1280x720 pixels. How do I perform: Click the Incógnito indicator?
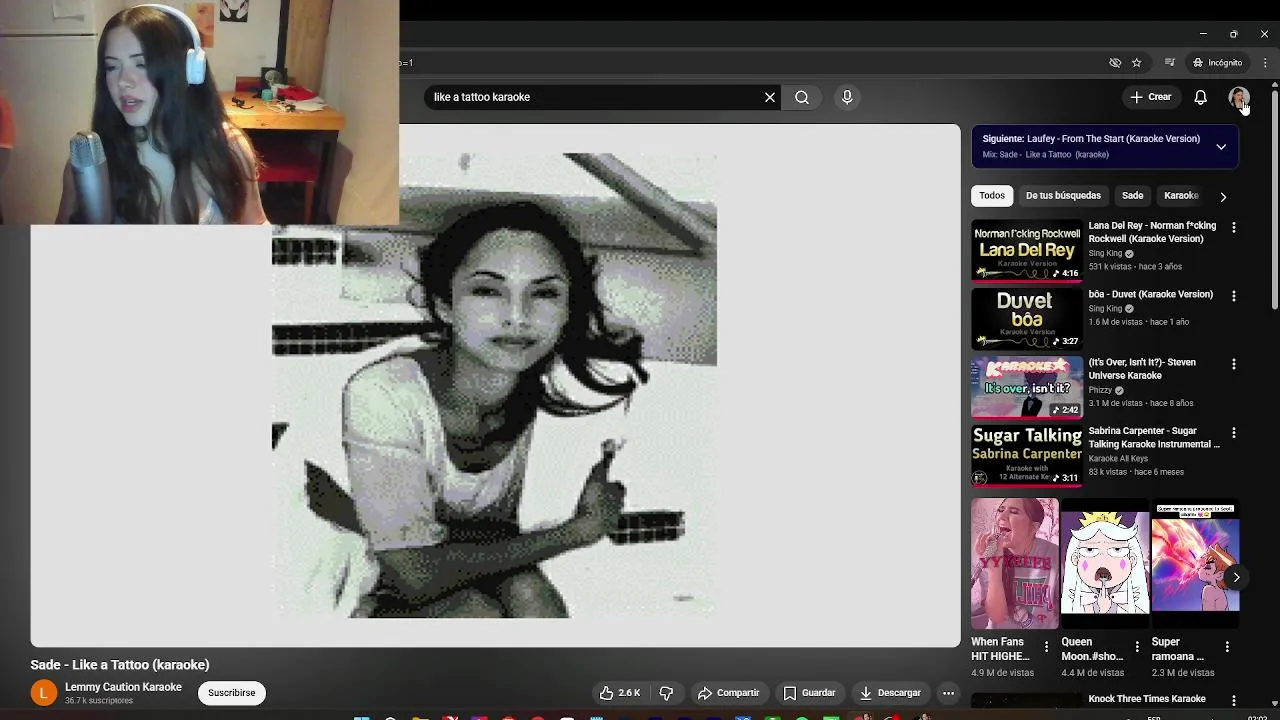[x=1217, y=62]
